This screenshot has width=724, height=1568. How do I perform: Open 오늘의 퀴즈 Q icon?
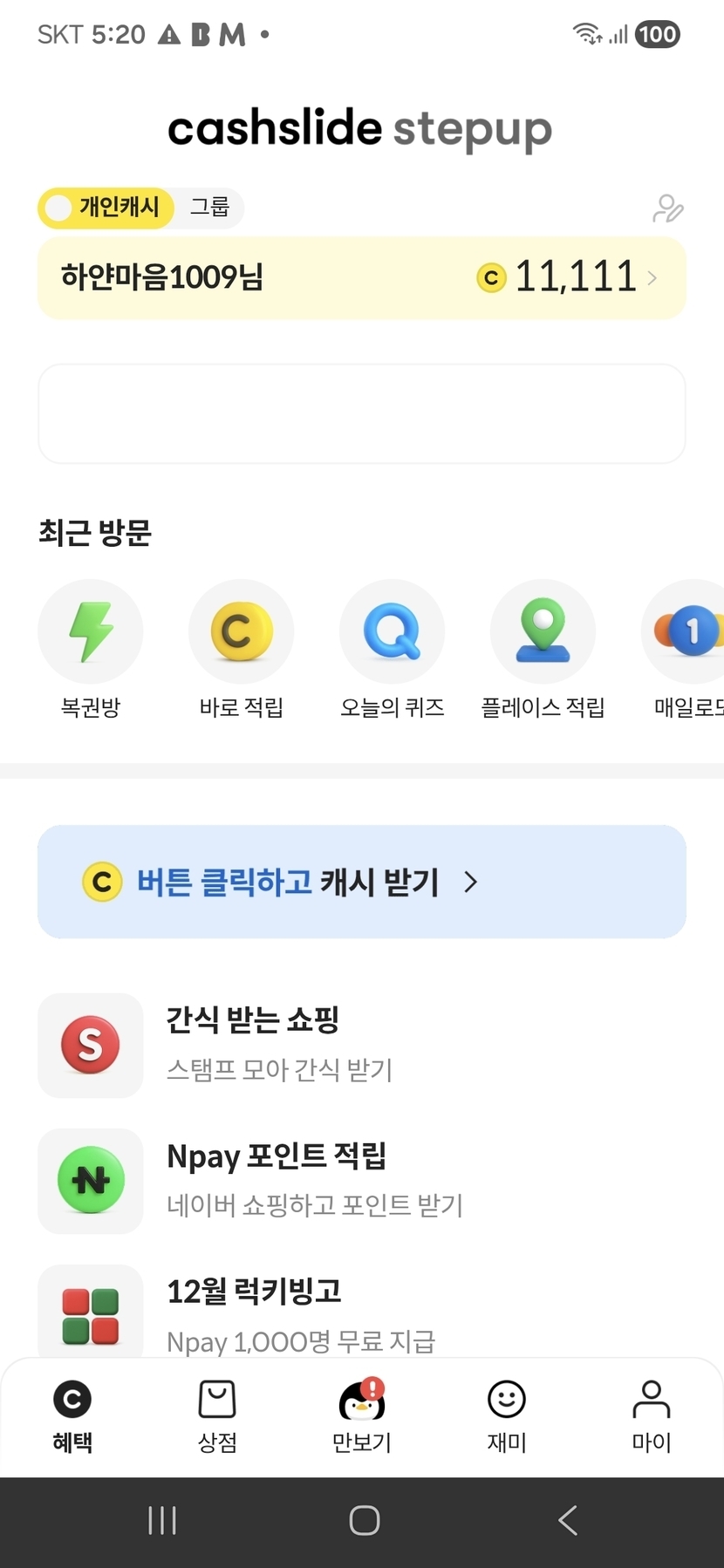point(392,631)
